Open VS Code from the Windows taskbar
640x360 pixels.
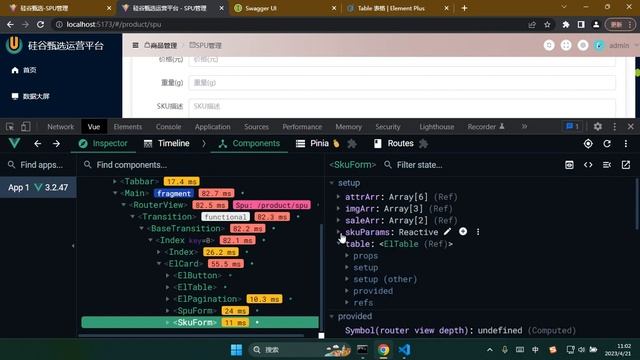[404, 350]
